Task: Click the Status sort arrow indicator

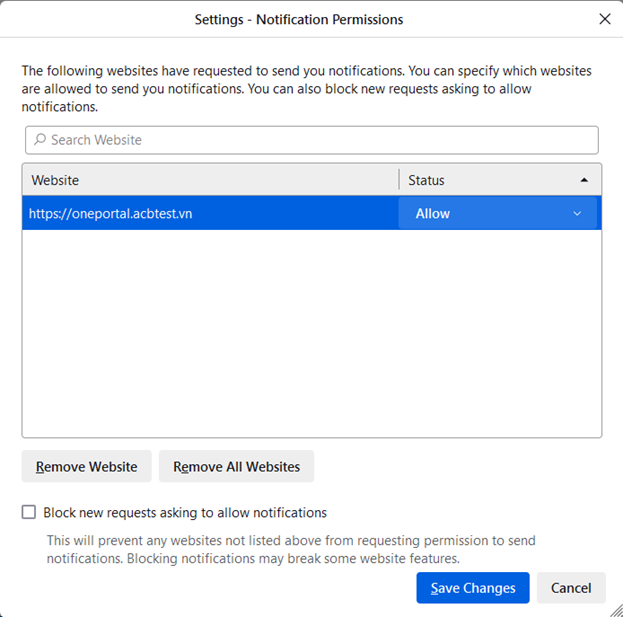Action: point(584,180)
